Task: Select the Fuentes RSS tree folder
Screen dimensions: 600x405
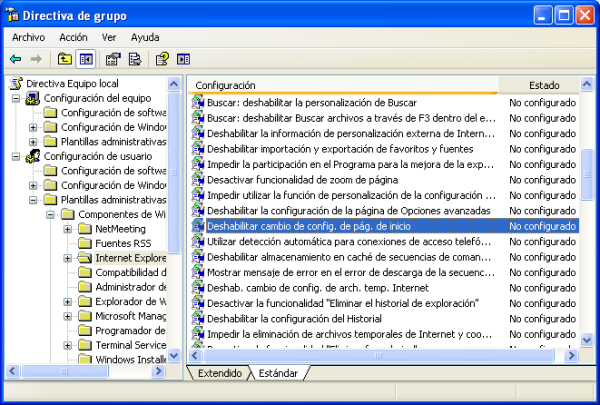Action: [122, 243]
